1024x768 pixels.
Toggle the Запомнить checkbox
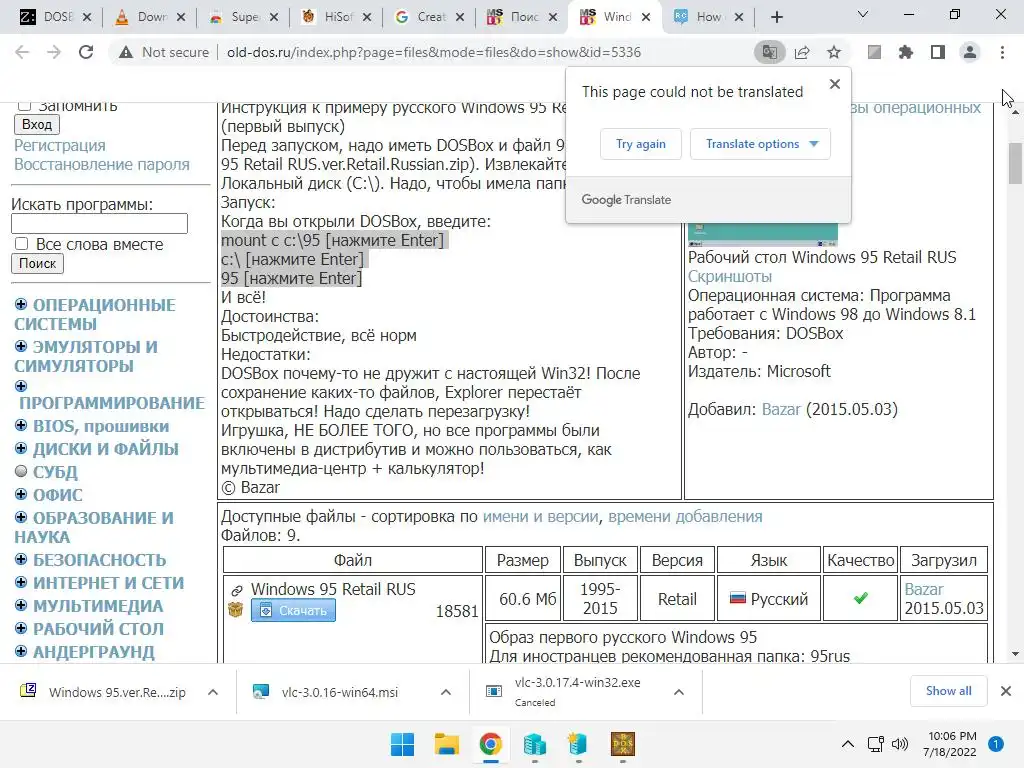pyautogui.click(x=24, y=105)
